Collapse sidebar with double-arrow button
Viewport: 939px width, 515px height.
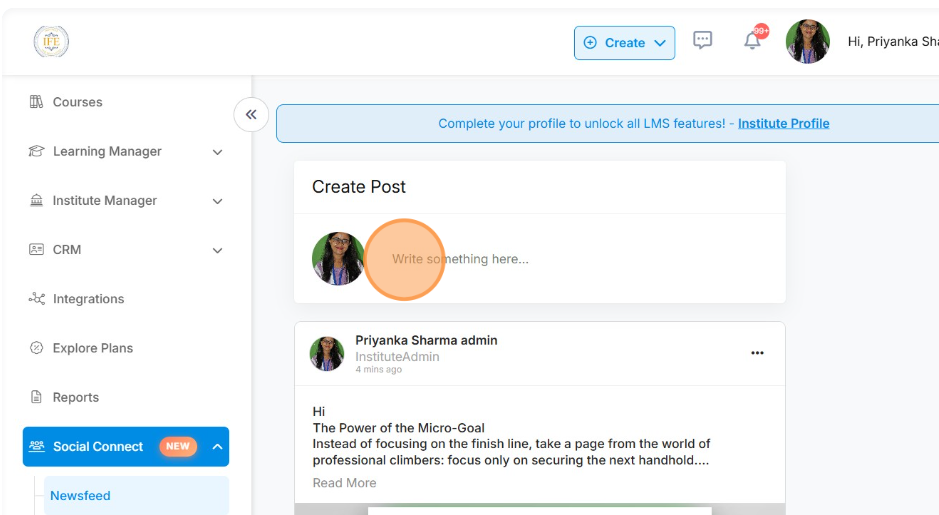pos(251,114)
